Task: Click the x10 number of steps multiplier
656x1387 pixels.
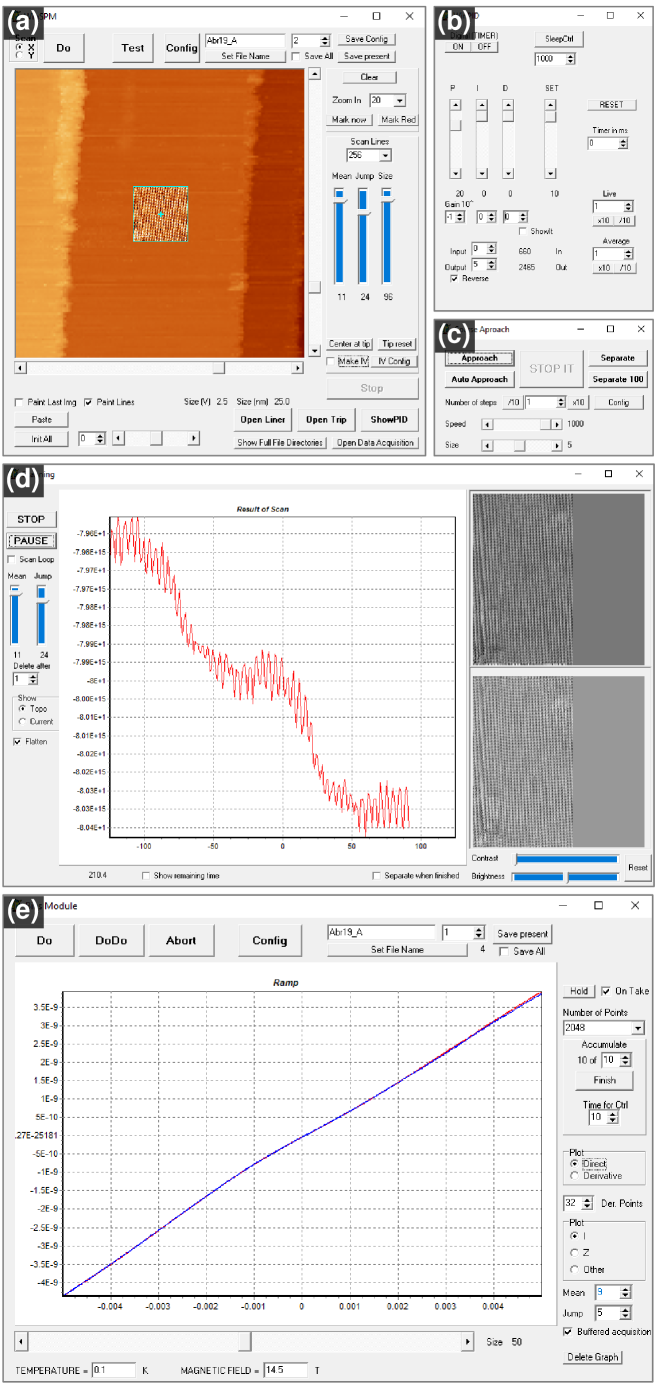Action: 577,401
